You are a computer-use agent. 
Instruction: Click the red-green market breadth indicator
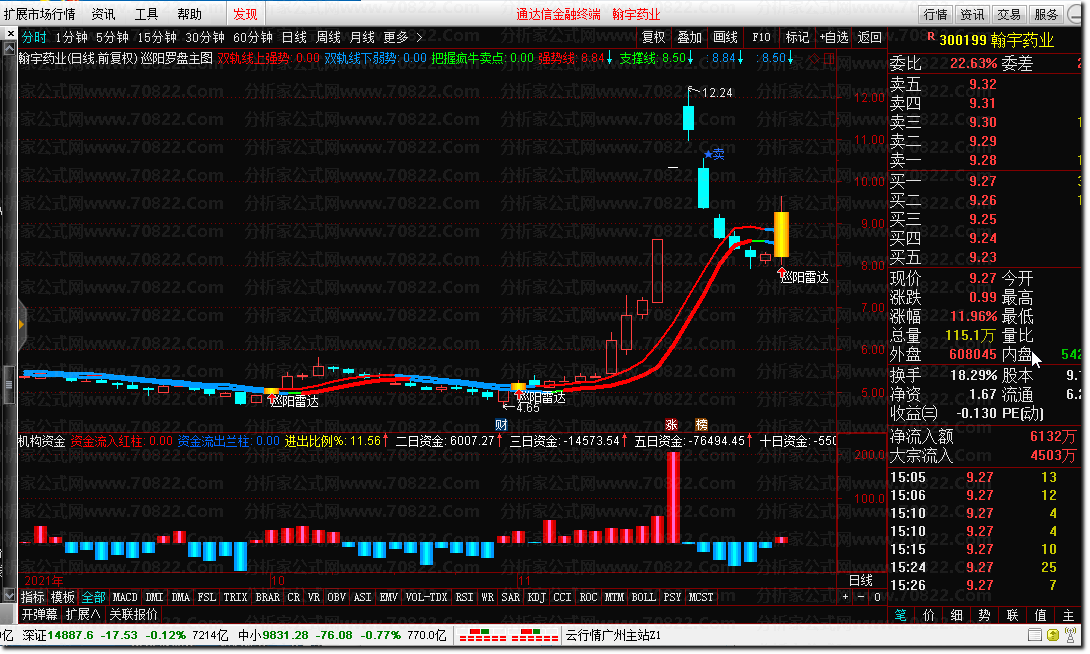[x=509, y=635]
